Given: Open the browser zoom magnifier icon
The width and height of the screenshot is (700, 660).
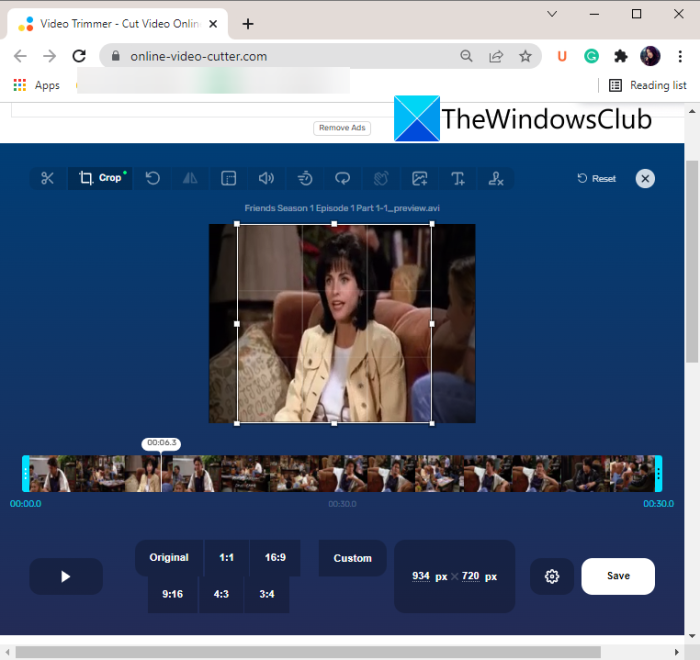Looking at the screenshot, I should (x=466, y=56).
